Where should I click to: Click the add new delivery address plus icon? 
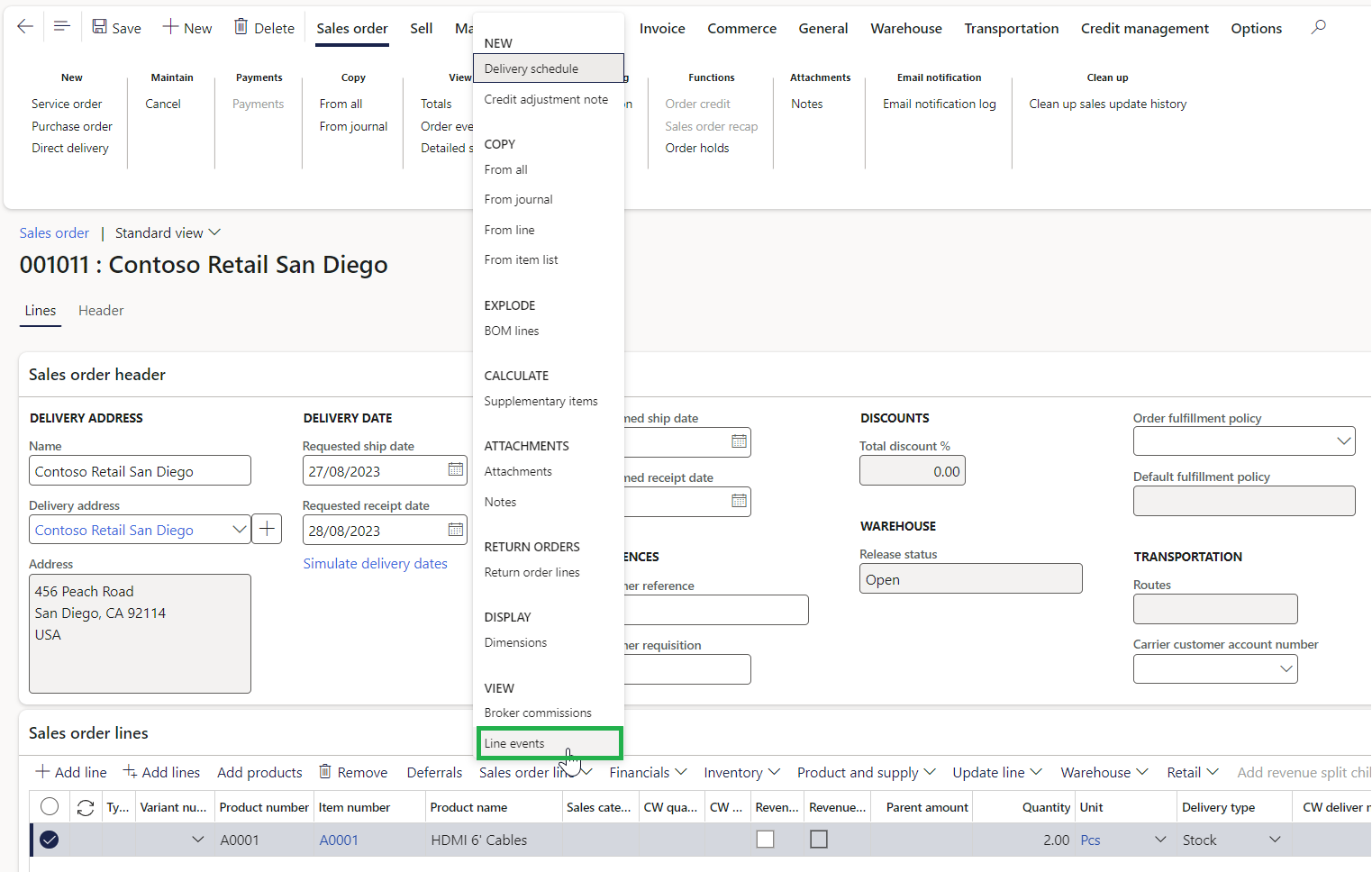pyautogui.click(x=266, y=529)
